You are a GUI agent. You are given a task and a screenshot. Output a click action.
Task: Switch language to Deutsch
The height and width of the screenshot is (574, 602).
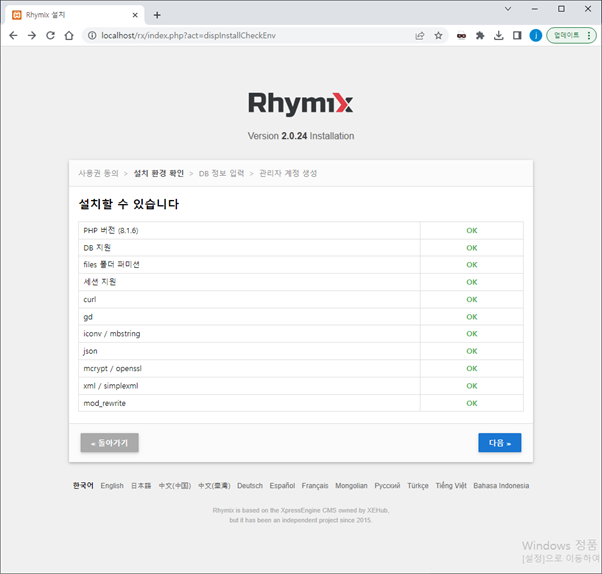pos(250,486)
